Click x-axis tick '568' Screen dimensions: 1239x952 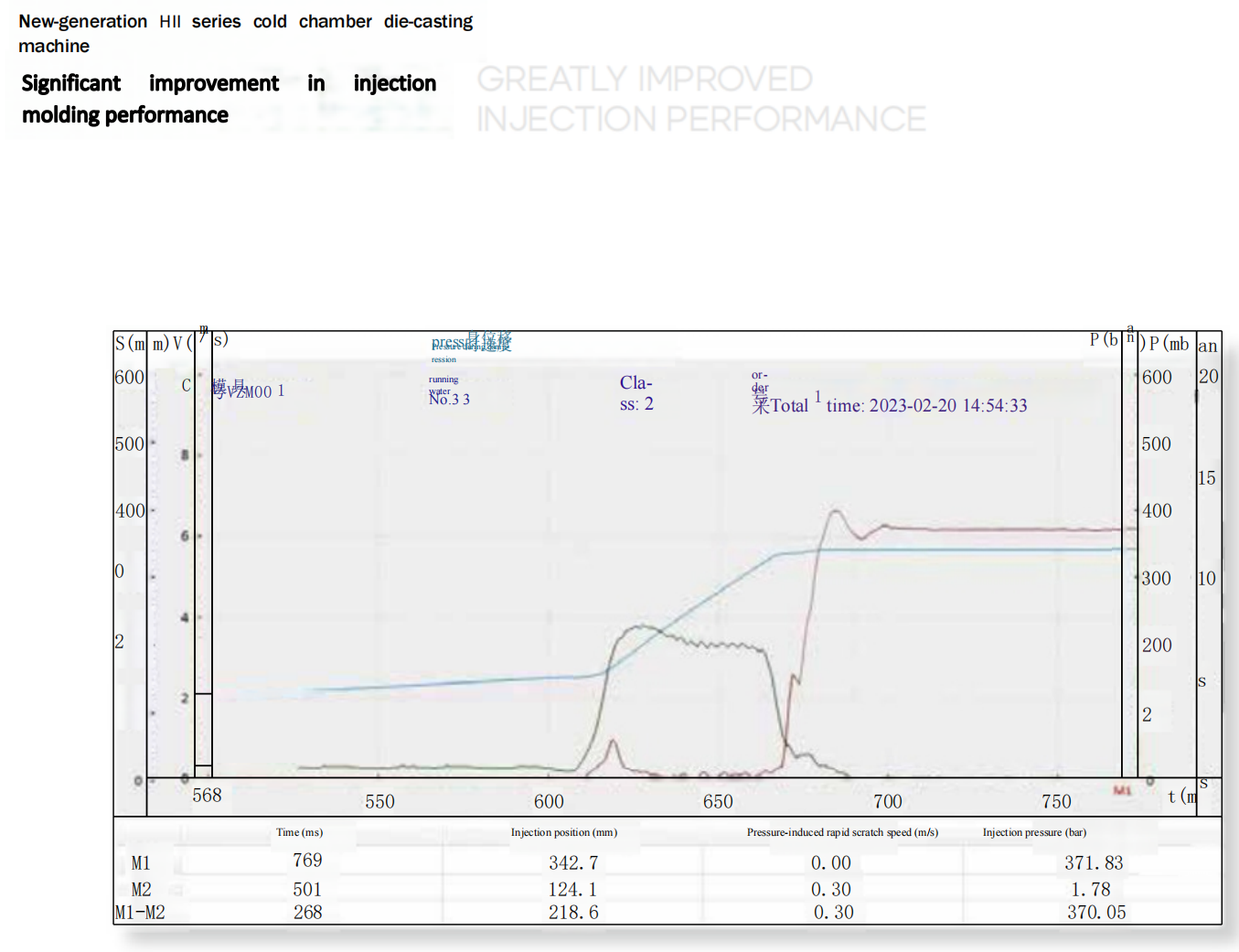point(207,795)
